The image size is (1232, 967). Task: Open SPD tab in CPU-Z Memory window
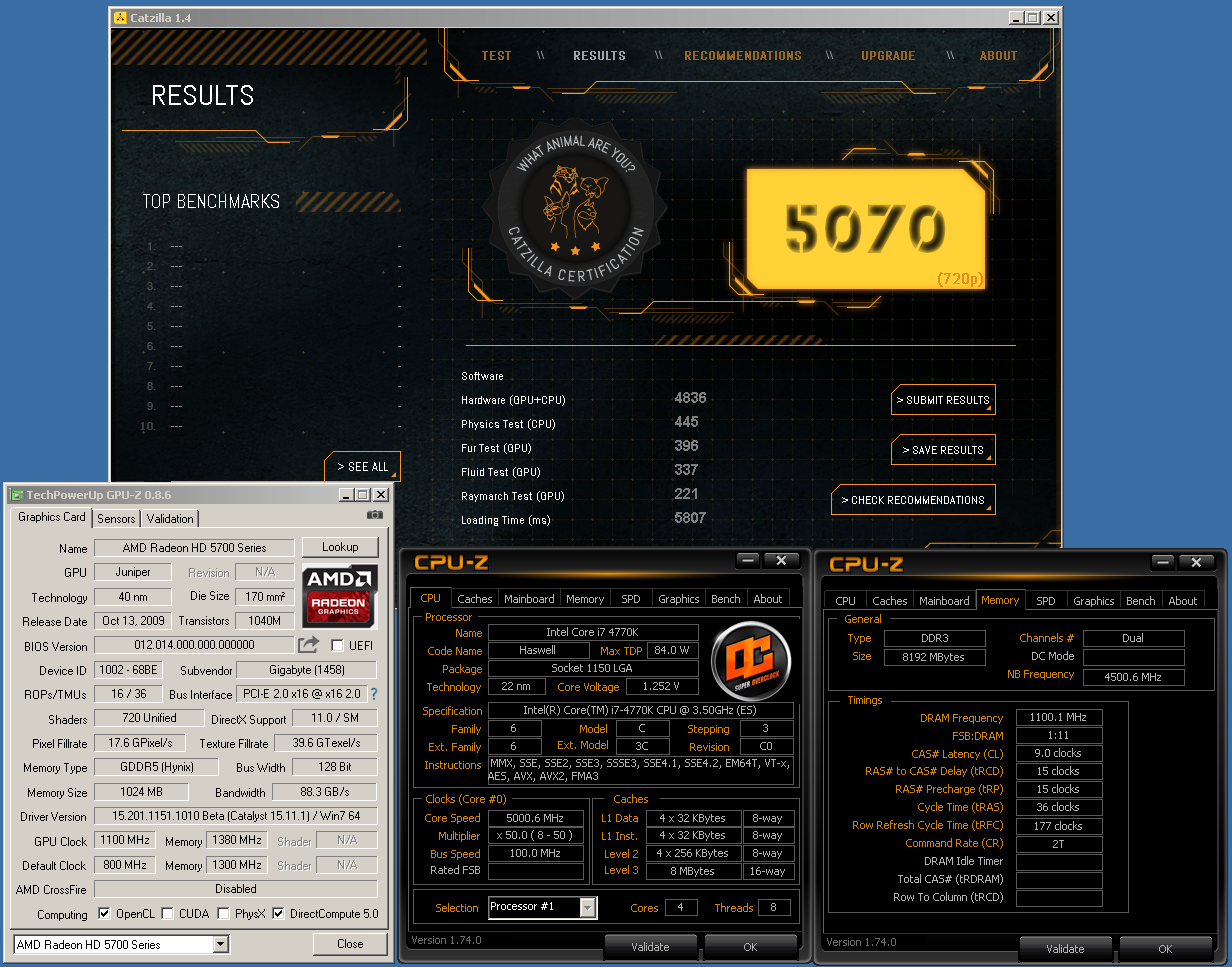pos(1046,601)
